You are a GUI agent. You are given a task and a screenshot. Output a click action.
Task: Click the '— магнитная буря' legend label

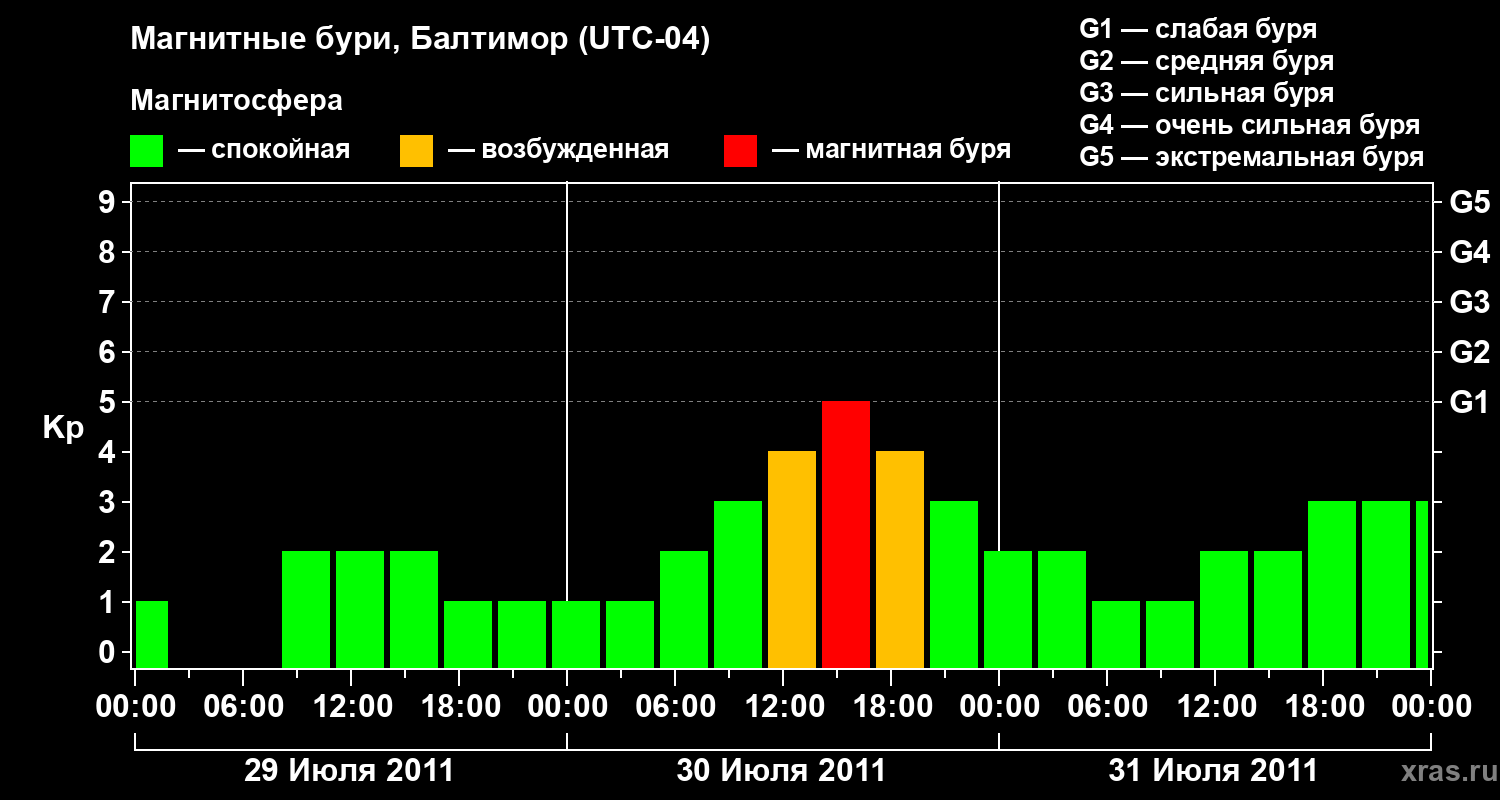(892, 150)
